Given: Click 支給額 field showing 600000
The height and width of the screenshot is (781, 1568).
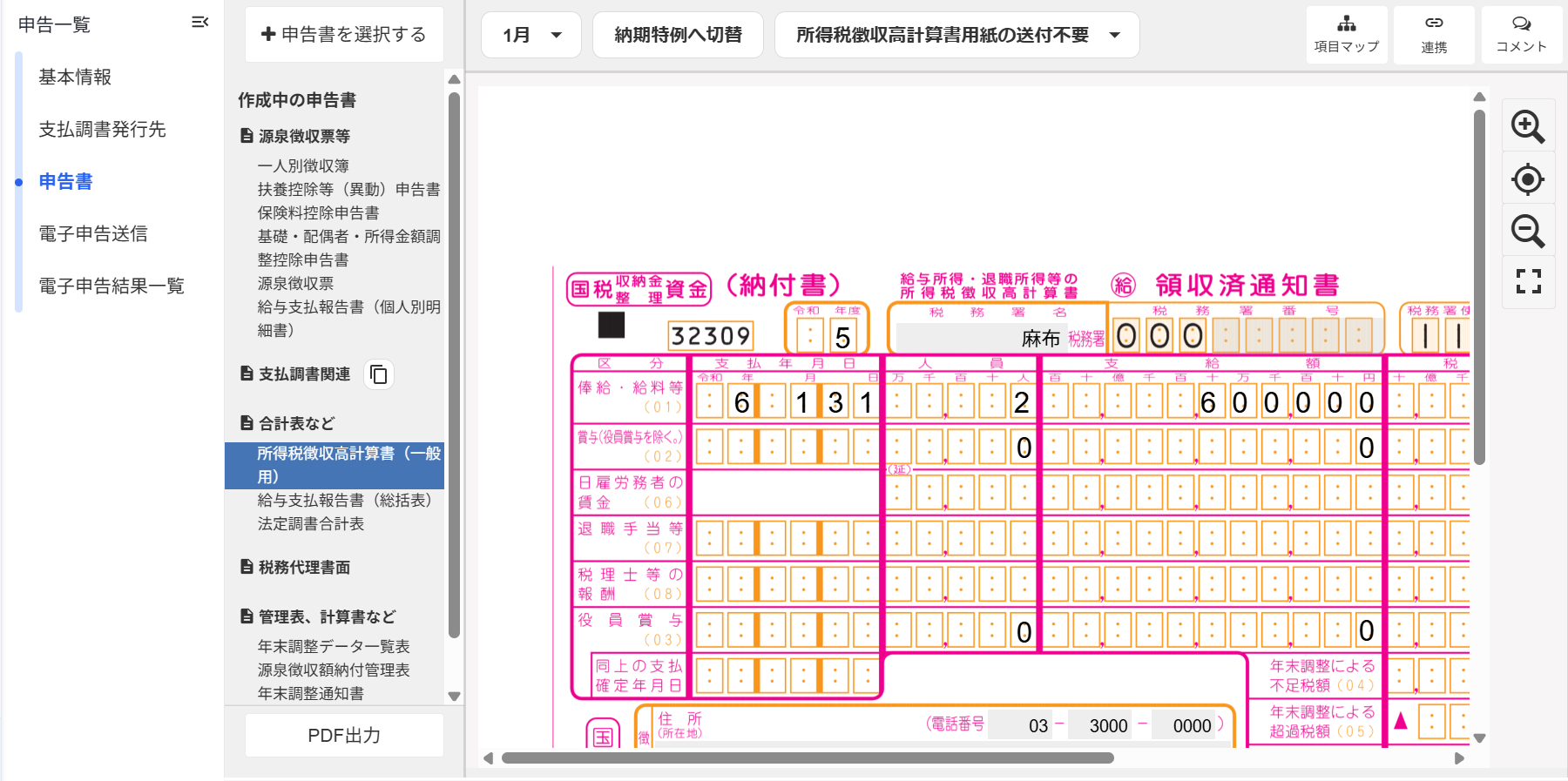Looking at the screenshot, I should (1210, 401).
